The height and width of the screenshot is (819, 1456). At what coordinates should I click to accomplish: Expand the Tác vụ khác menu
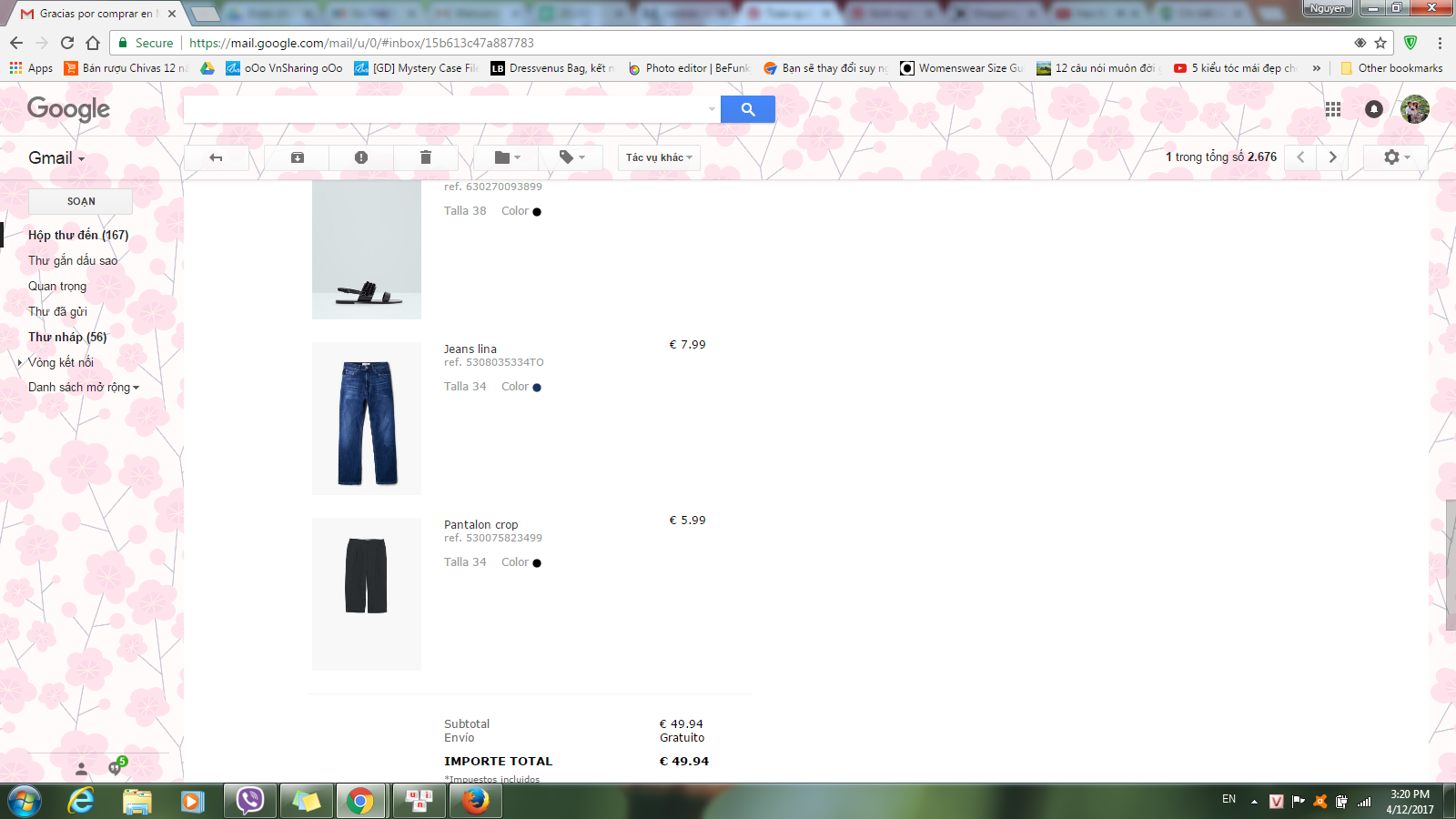click(659, 157)
